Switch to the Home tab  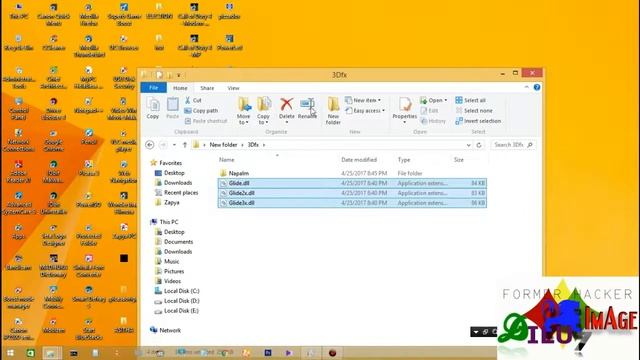click(180, 88)
